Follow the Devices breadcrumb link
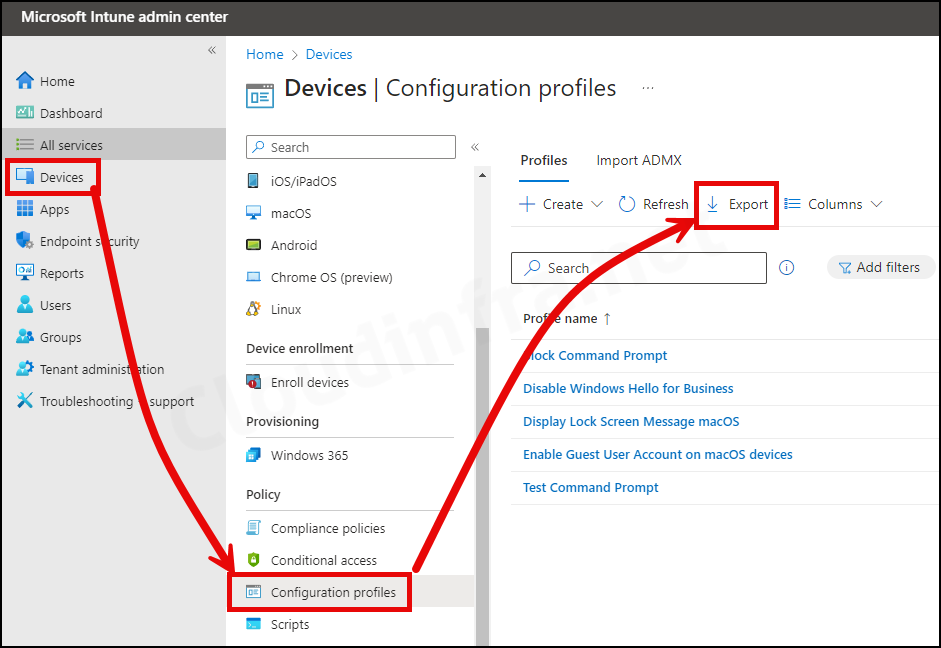 click(x=329, y=54)
